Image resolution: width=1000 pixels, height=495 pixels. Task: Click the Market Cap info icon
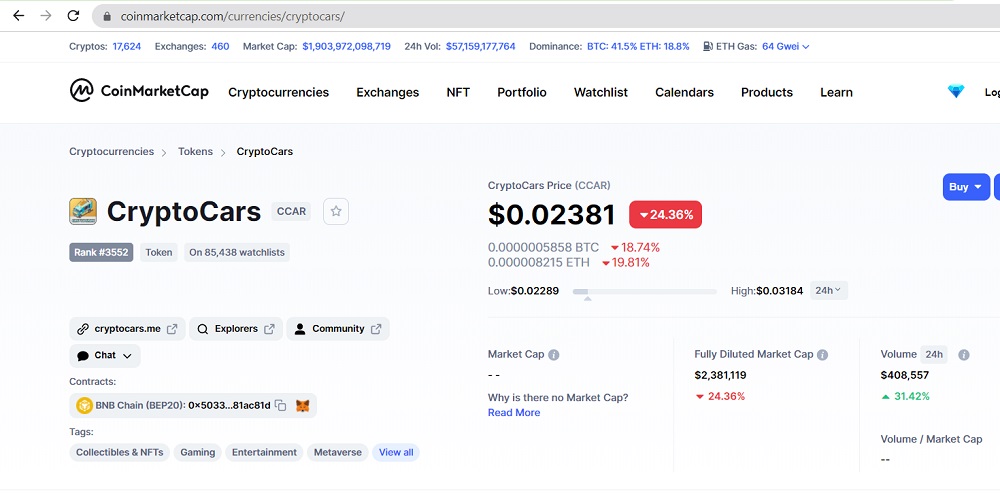pos(554,355)
